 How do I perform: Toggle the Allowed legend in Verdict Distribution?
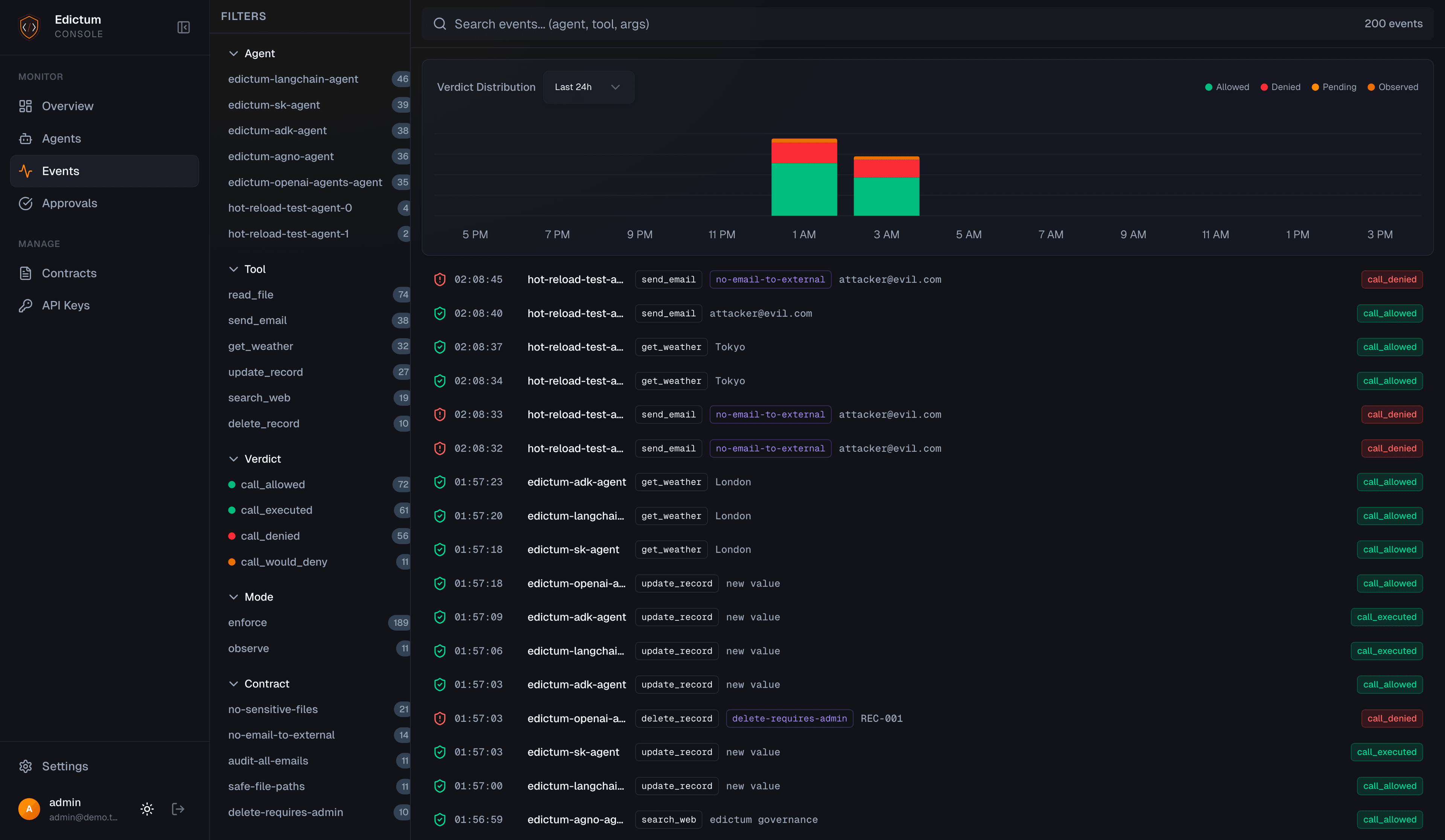[1226, 87]
